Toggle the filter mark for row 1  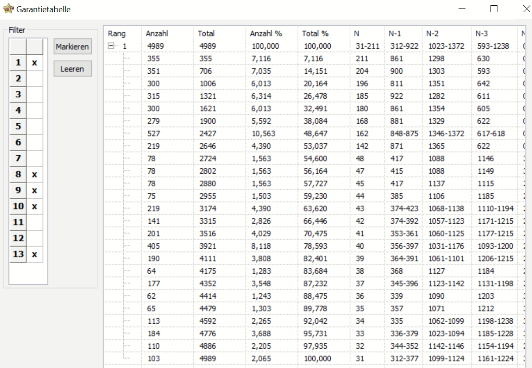coord(35,63)
